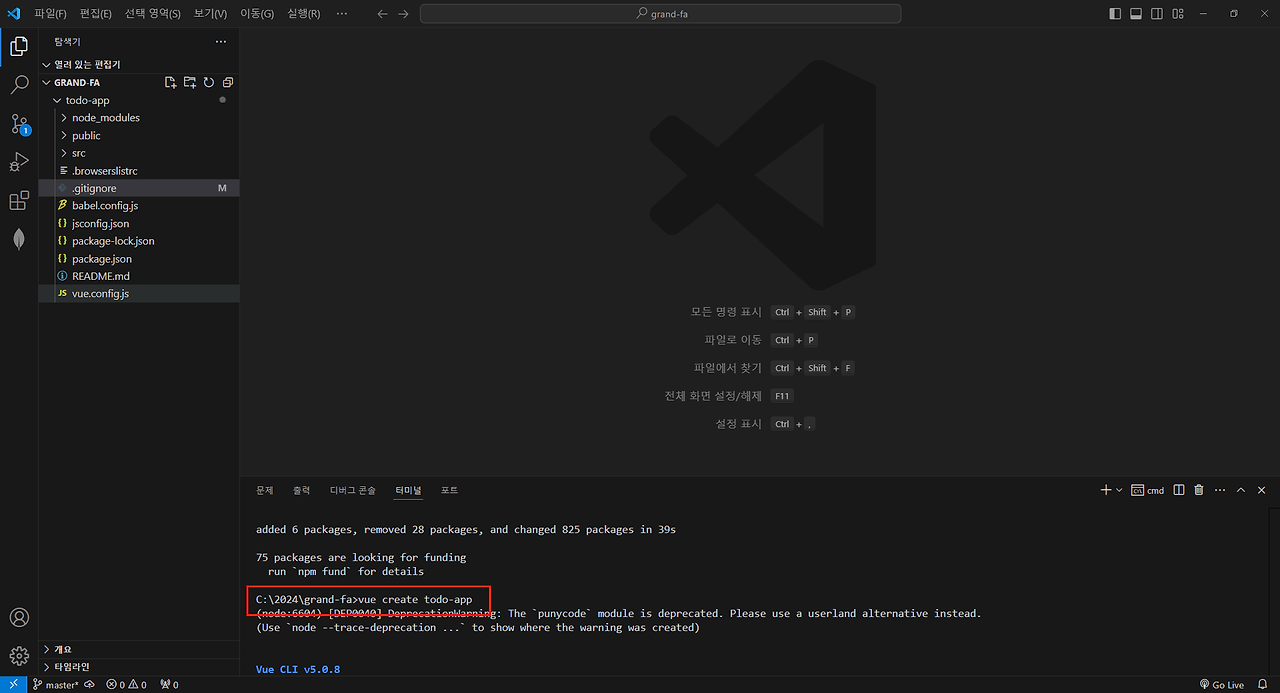
Task: Open the .gitignore file
Action: 139,188
